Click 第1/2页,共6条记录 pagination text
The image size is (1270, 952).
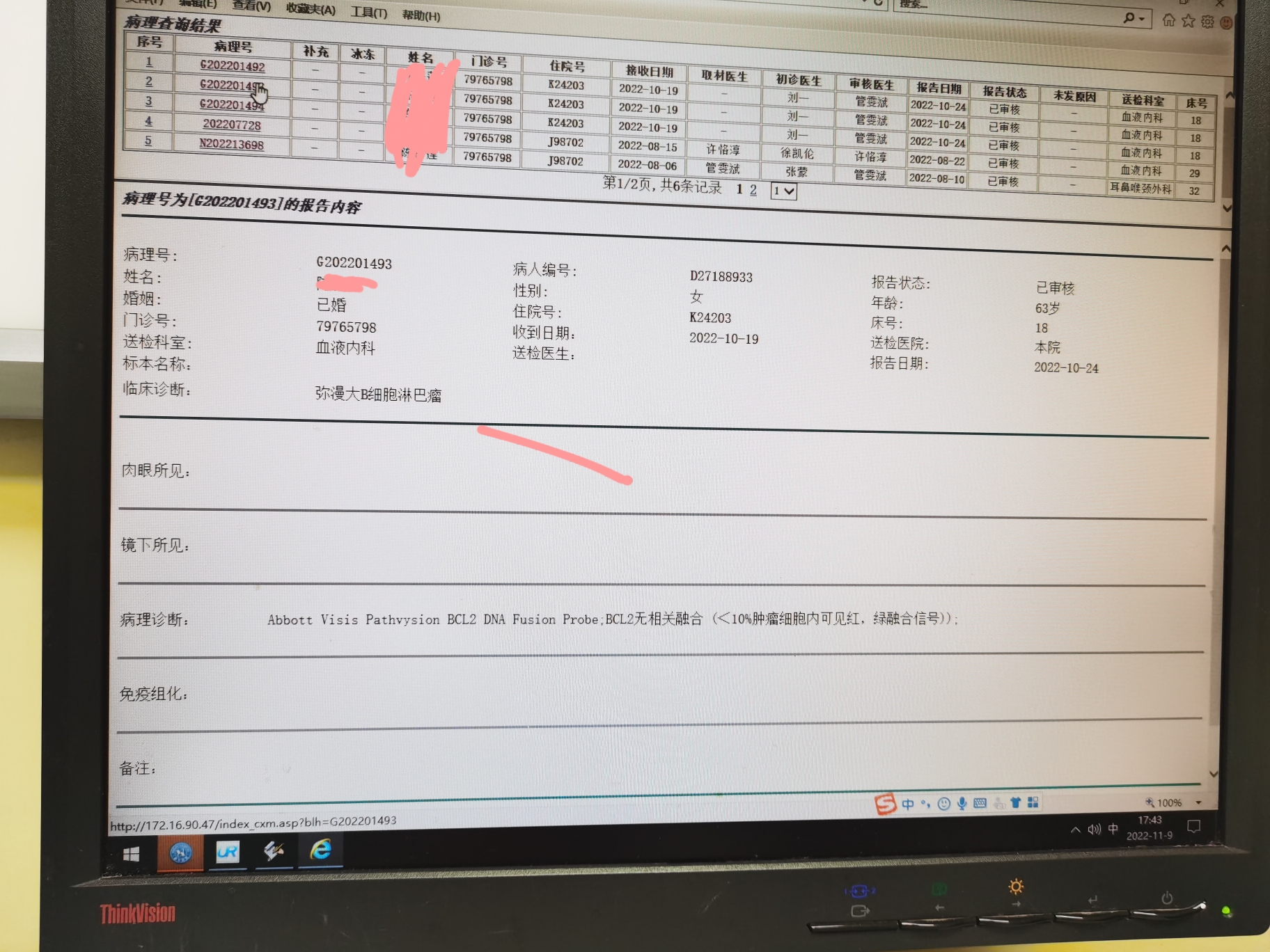[662, 184]
